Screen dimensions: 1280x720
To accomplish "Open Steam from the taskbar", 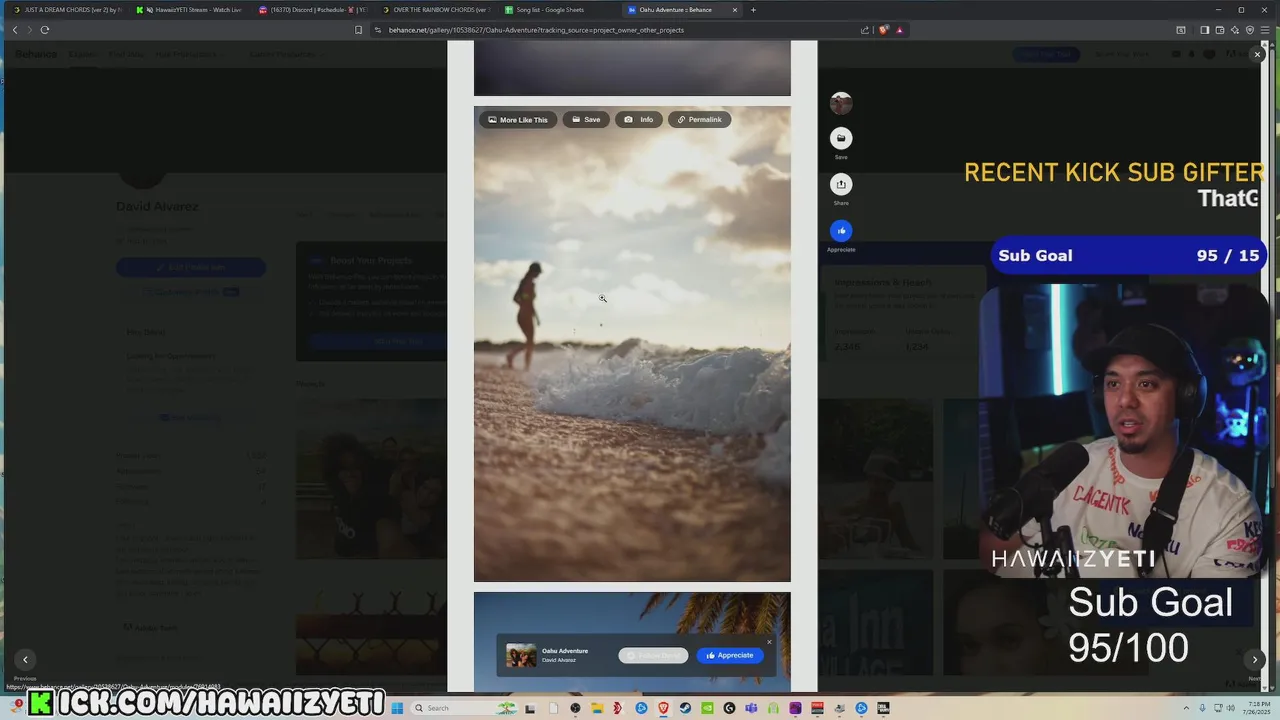I will tap(685, 708).
